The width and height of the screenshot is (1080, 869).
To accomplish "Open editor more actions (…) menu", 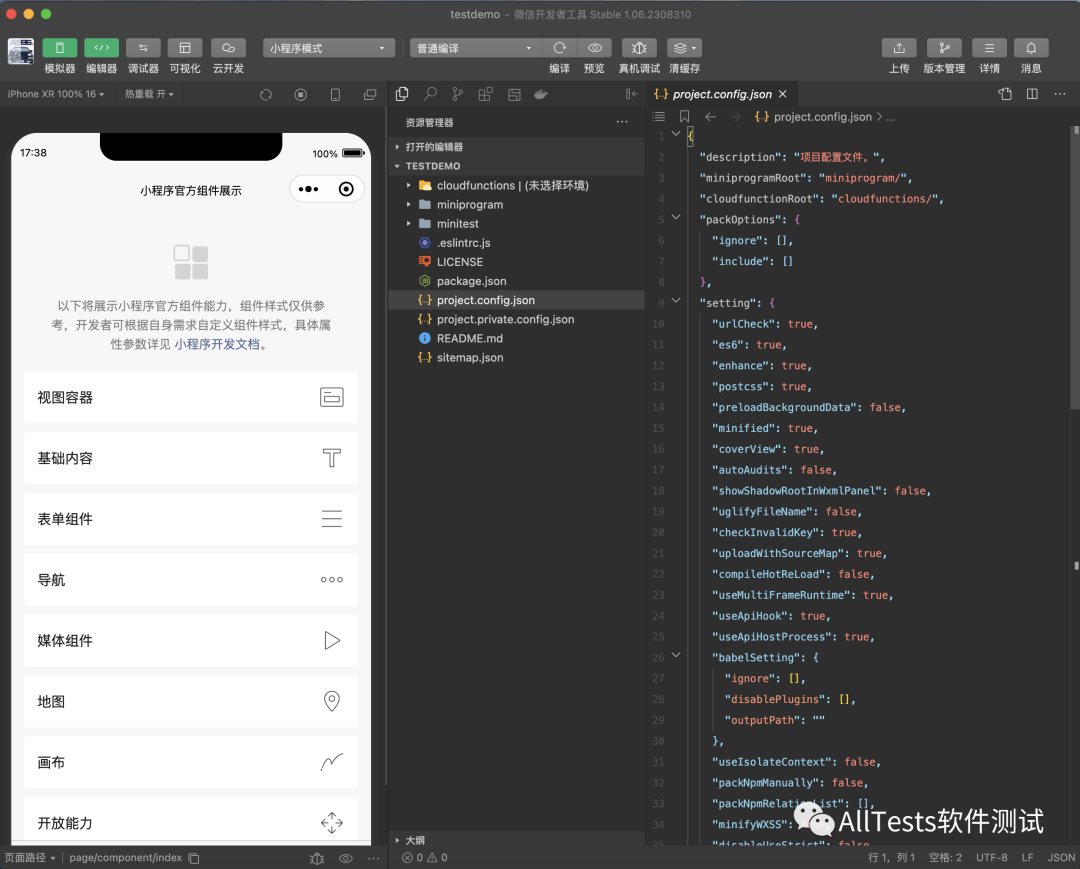I will 1059,94.
